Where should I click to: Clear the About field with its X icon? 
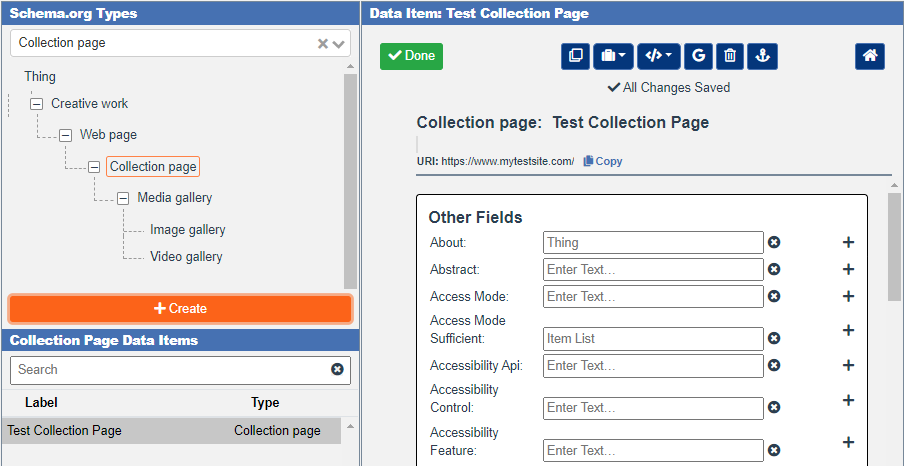pyautogui.click(x=774, y=242)
